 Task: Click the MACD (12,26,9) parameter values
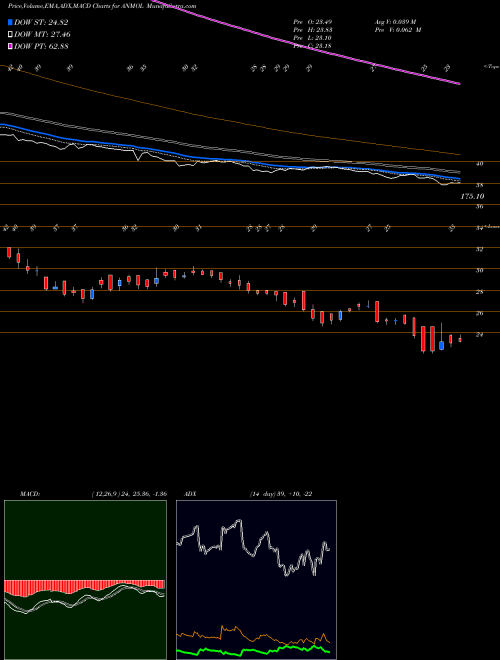coord(128,494)
